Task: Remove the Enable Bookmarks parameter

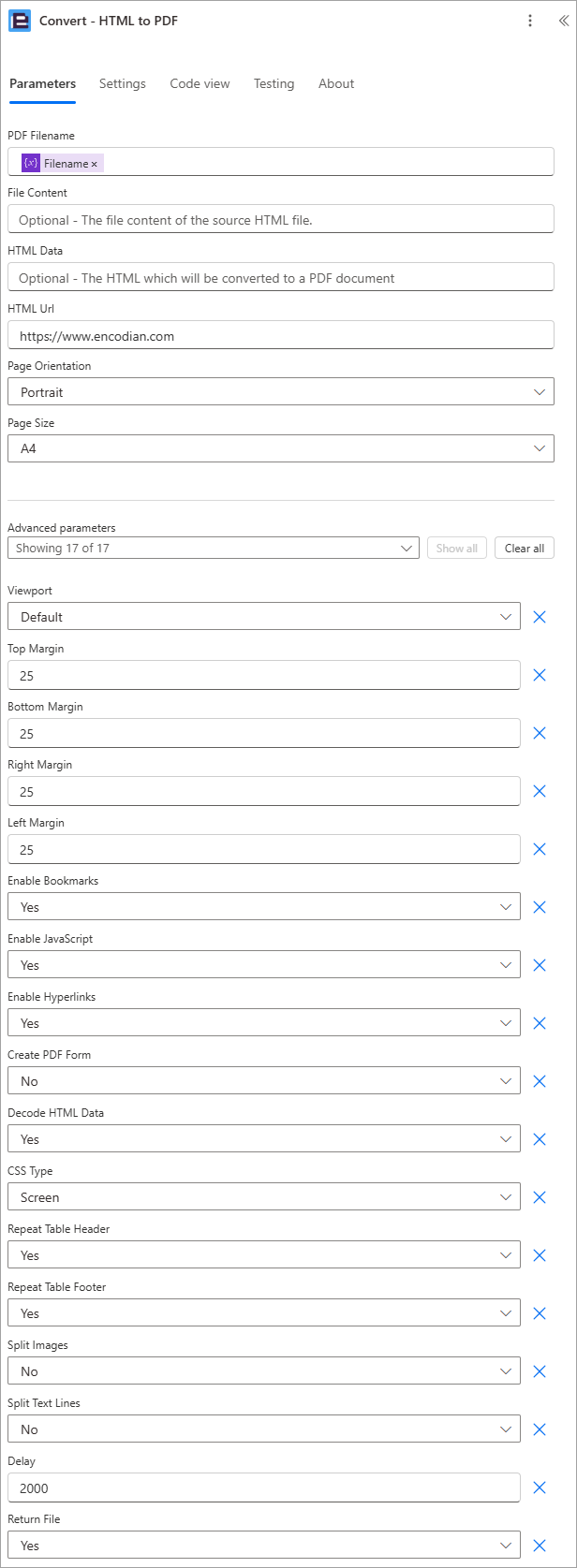Action: tap(540, 907)
